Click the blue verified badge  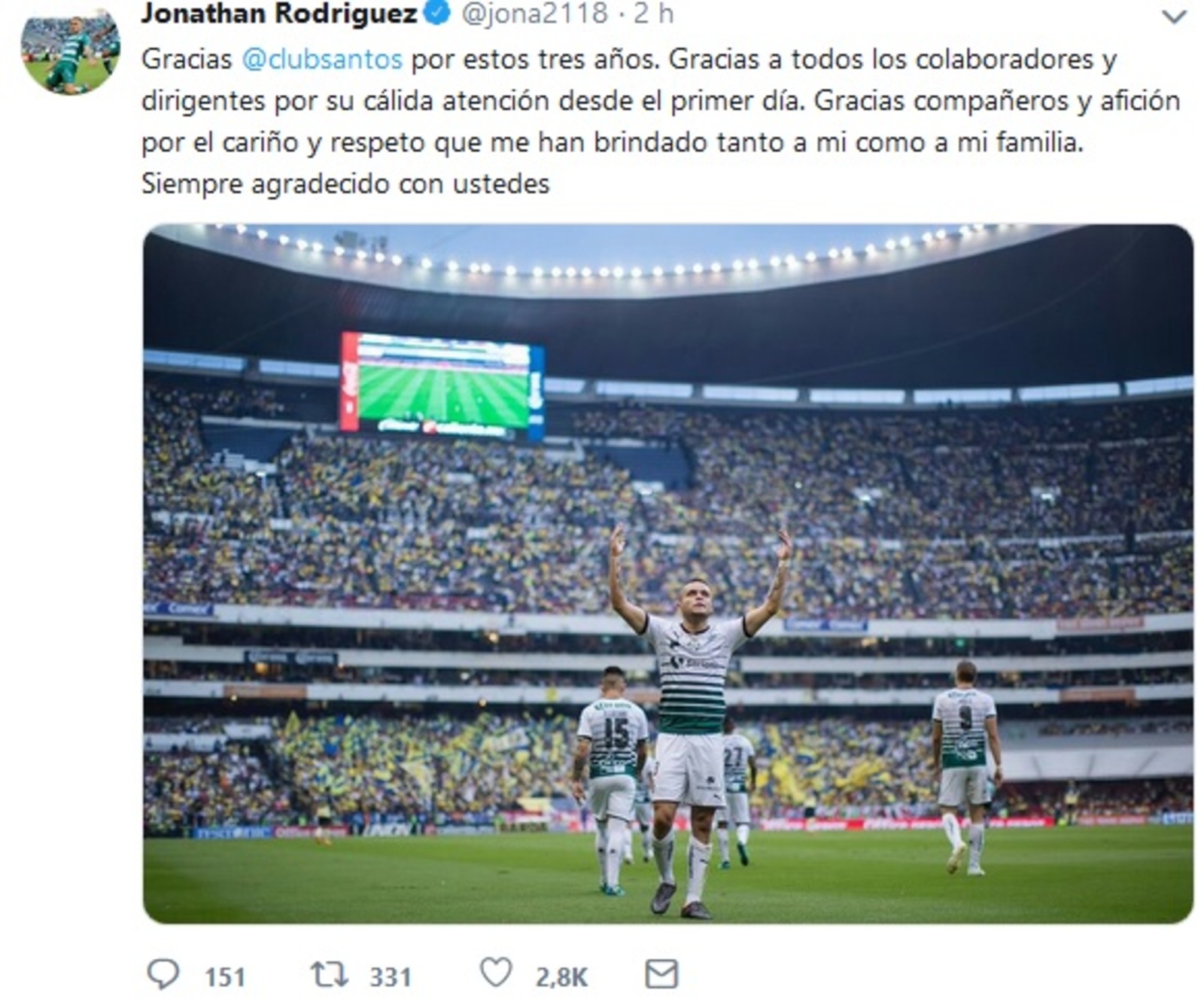(437, 13)
